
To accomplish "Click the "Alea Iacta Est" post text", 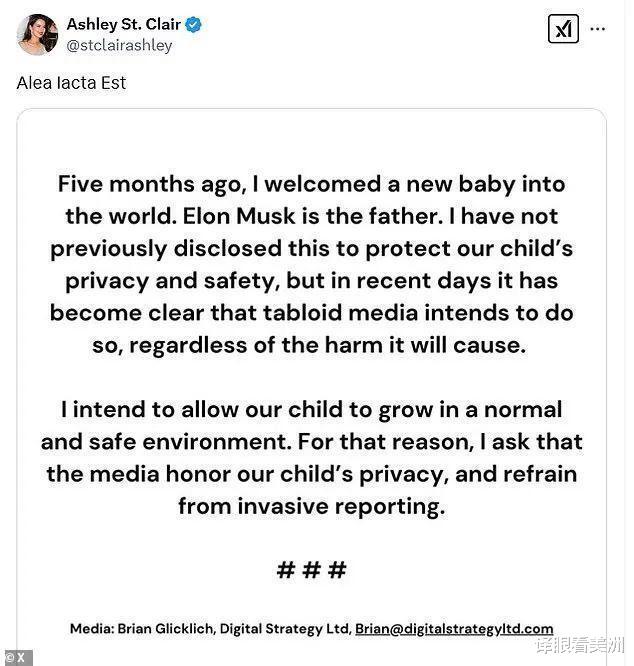I will coord(72,83).
